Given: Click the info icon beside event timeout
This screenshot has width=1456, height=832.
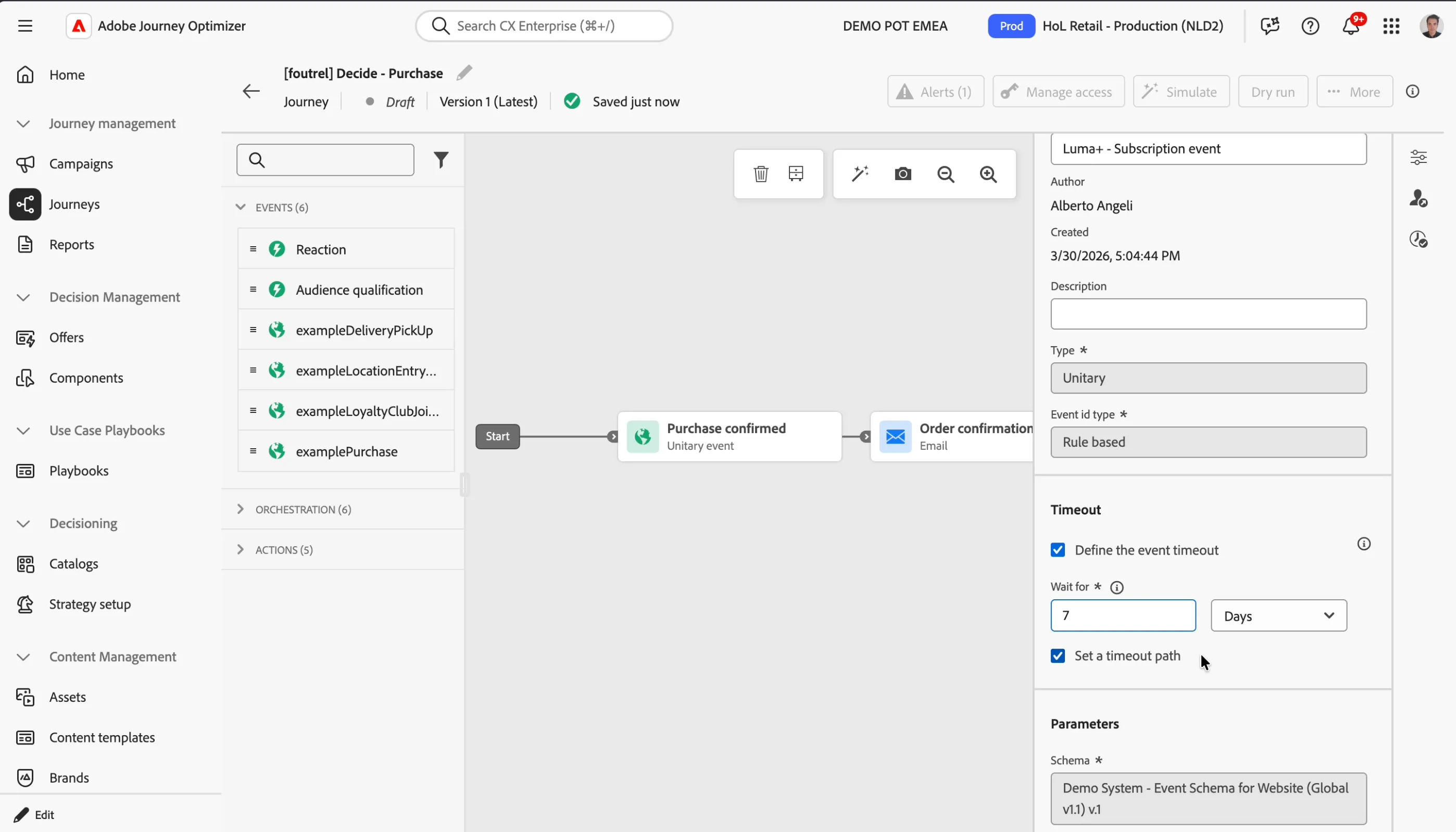Looking at the screenshot, I should 1364,544.
